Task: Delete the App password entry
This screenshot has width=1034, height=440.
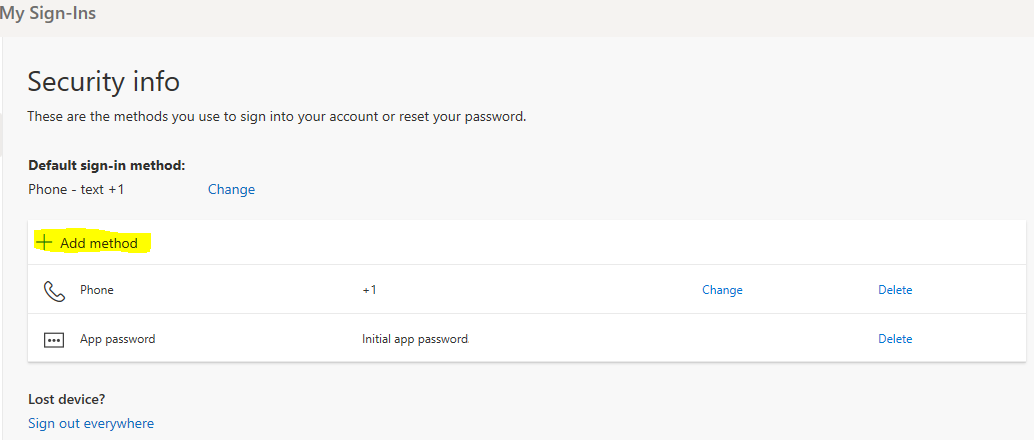Action: 895,339
